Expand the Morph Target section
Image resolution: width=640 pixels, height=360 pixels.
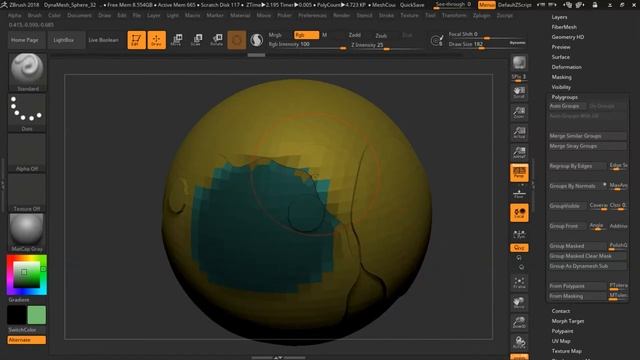pos(568,321)
